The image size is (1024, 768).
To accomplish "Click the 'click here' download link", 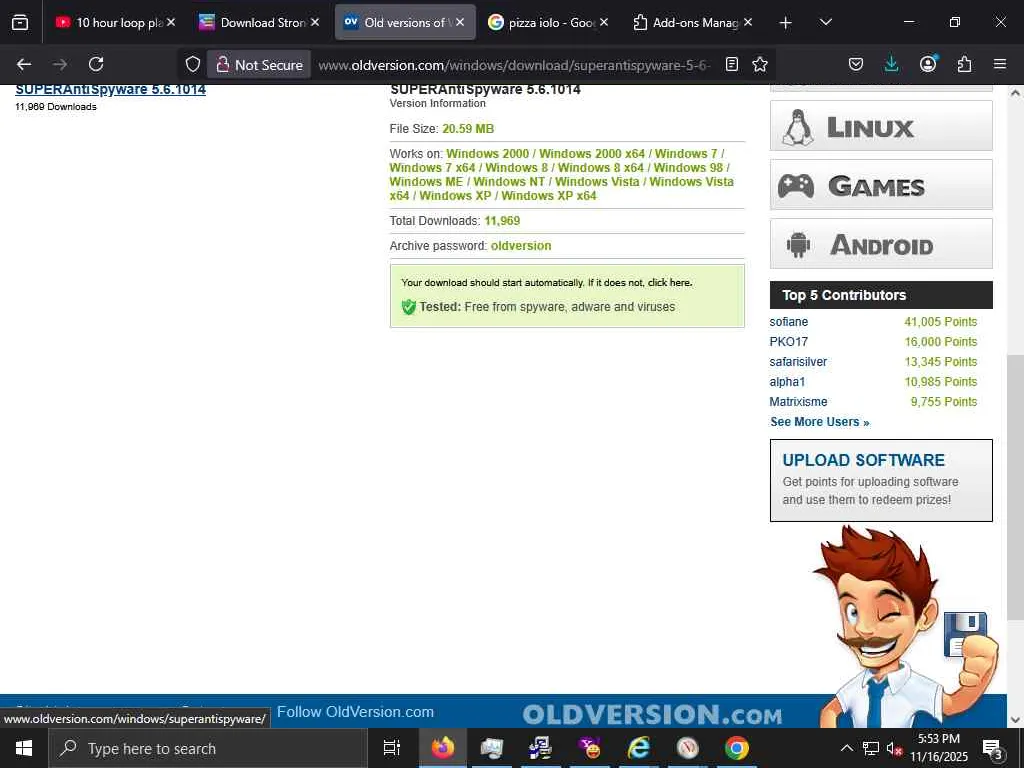I will (669, 283).
